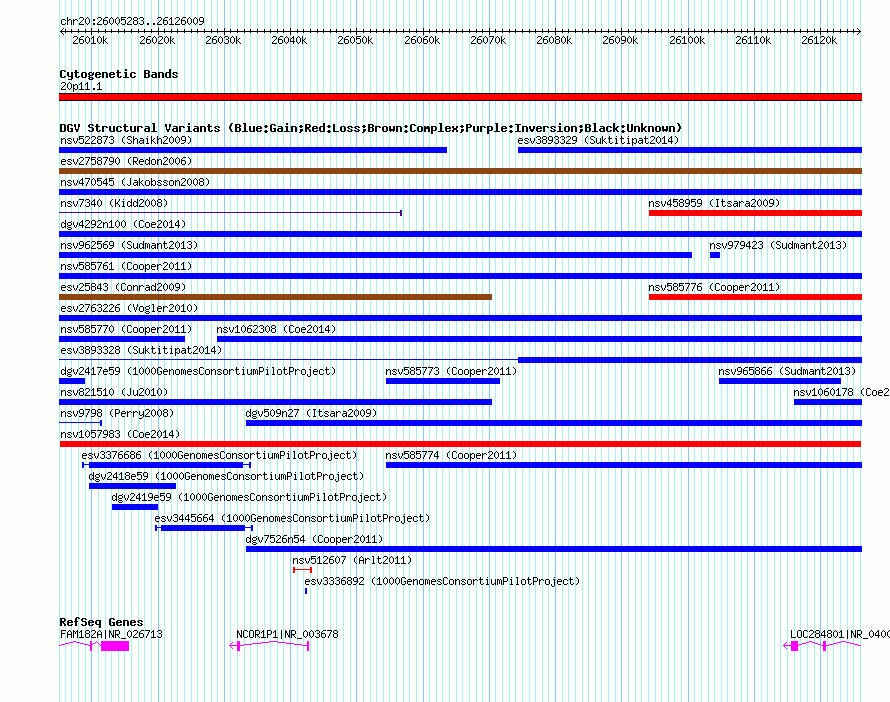This screenshot has height=702, width=890.
Task: Select the small nsv979423 (Sudmant2013) variant block
Action: pyautogui.click(x=715, y=255)
